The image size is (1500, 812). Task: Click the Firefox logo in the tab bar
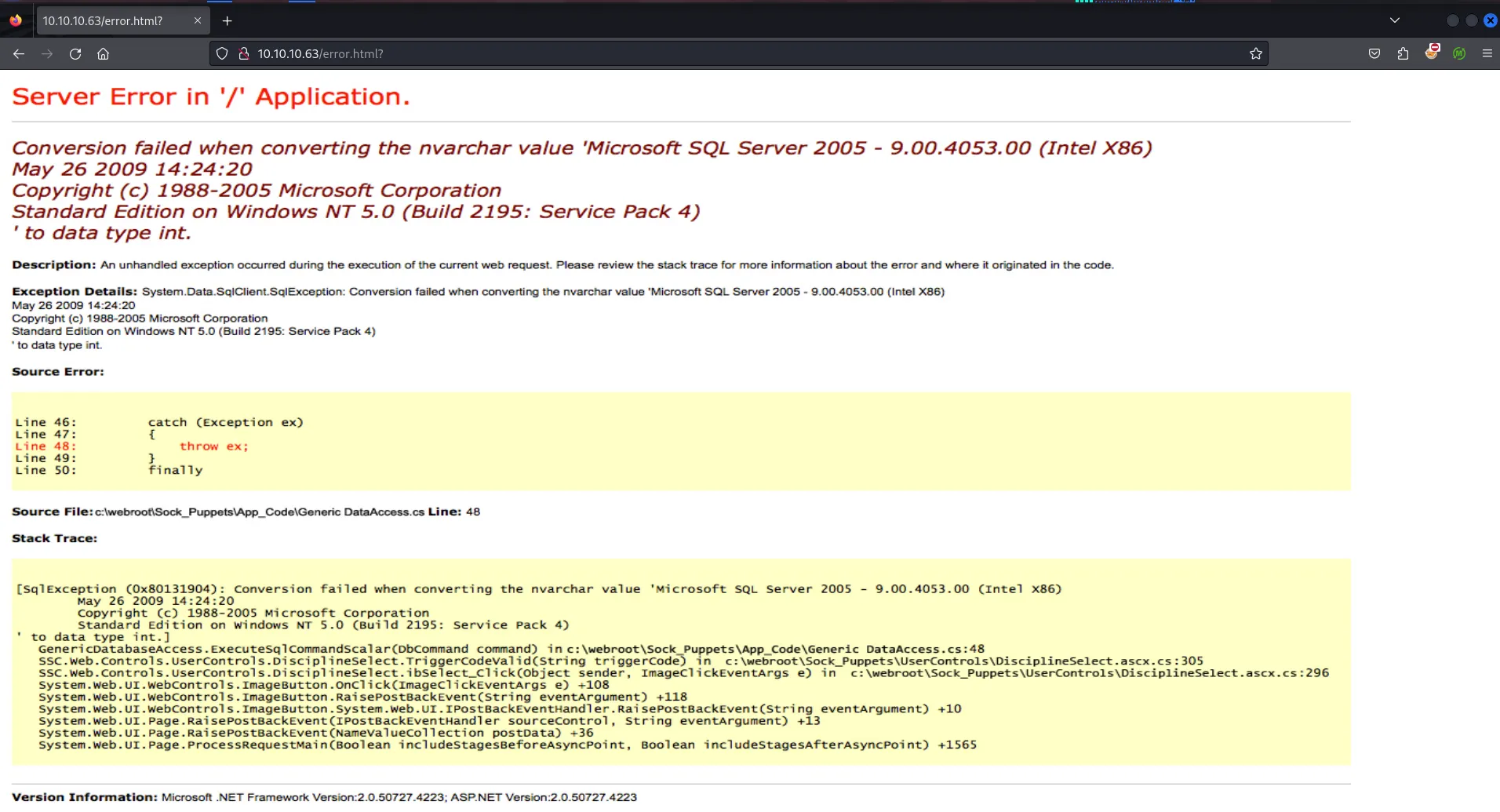(16, 20)
